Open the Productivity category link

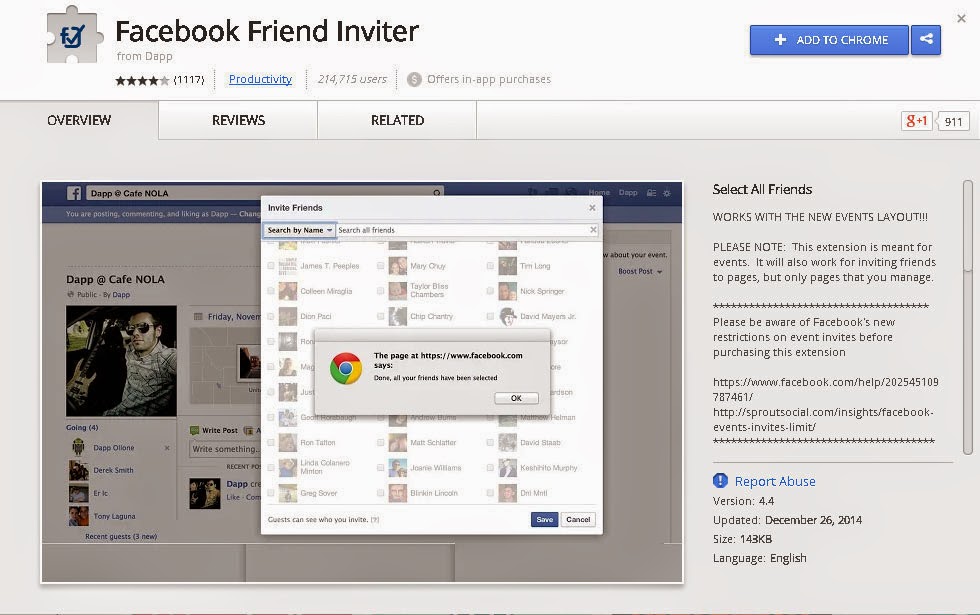(x=260, y=79)
